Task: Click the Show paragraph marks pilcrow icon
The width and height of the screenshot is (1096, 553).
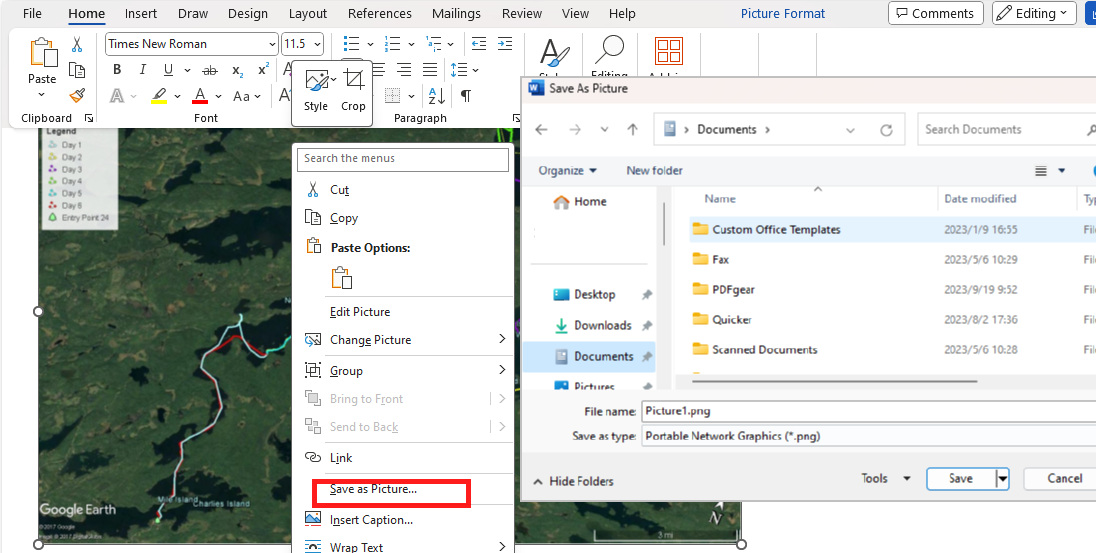Action: tap(465, 96)
